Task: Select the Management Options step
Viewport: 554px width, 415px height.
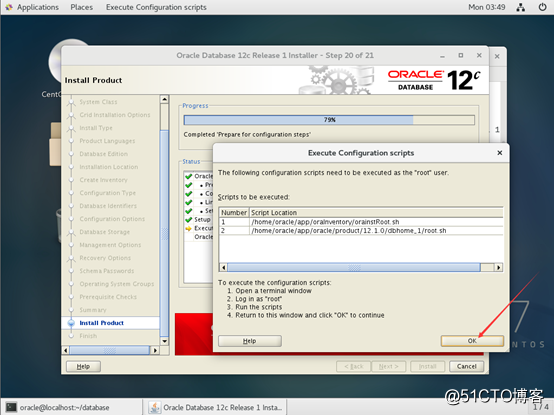Action: coord(110,245)
